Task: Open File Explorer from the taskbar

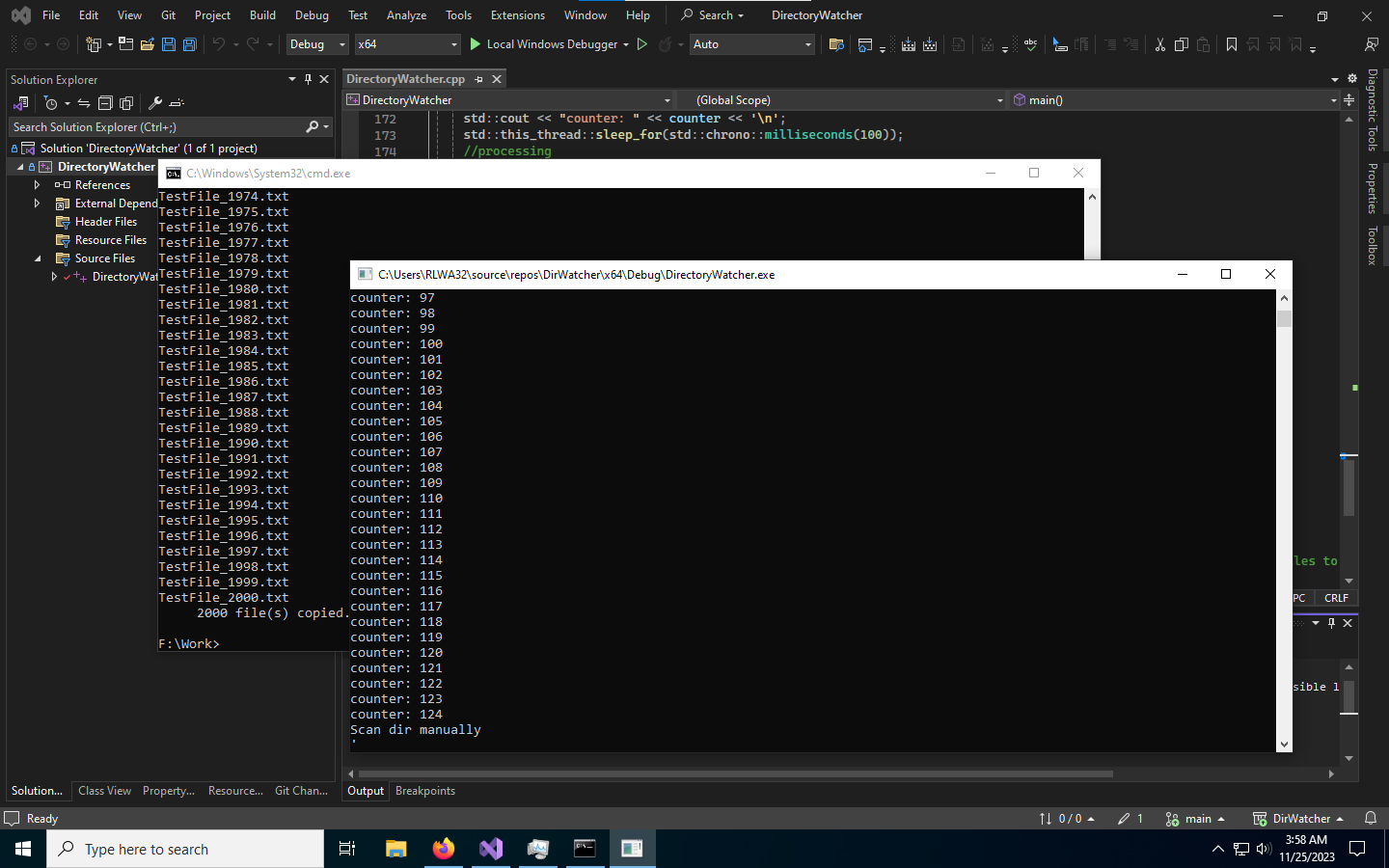Action: click(396, 849)
